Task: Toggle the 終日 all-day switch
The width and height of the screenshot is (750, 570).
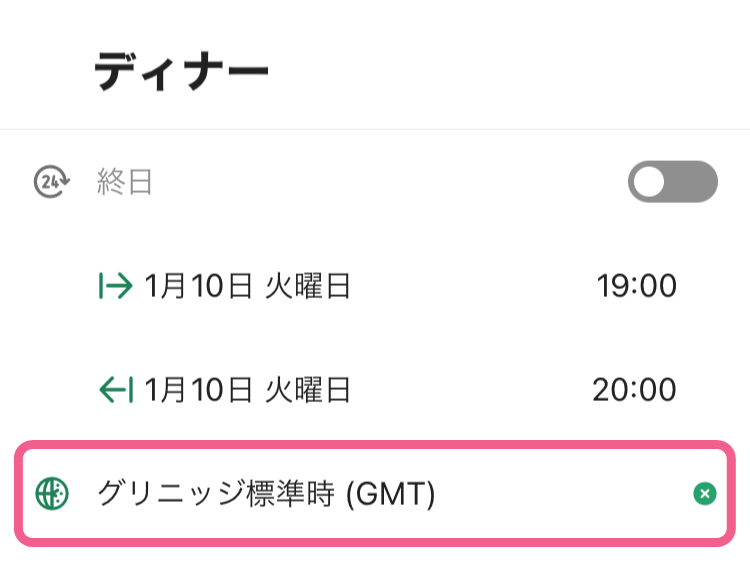Action: (x=673, y=182)
